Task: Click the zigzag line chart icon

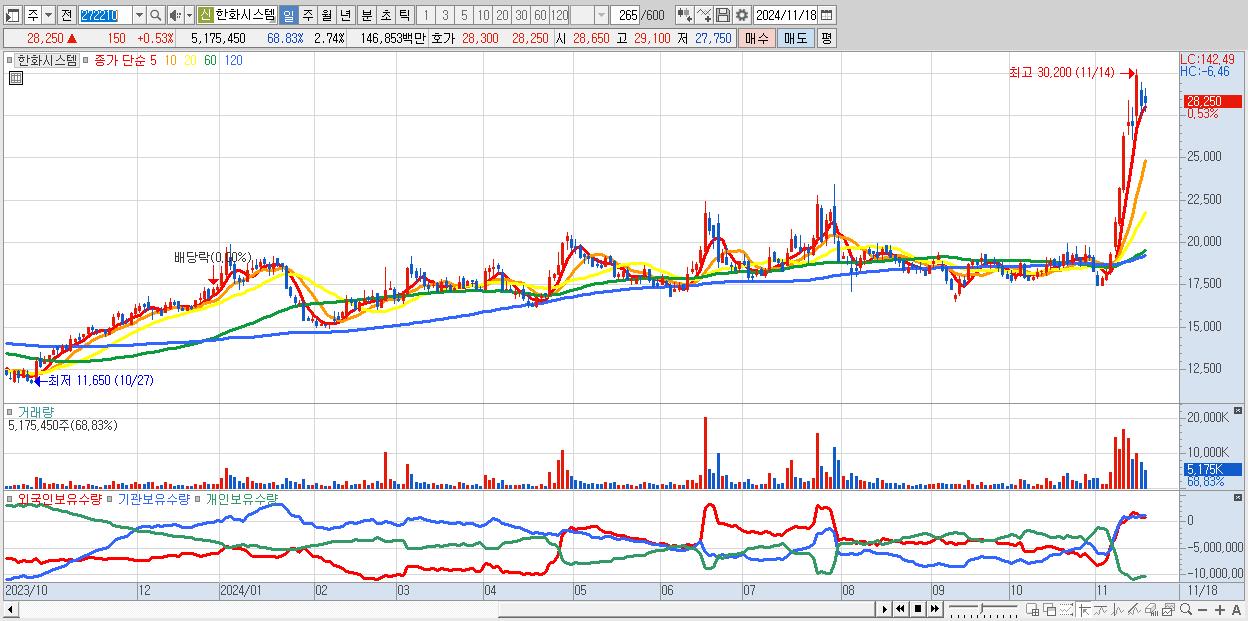Action: 1118,609
